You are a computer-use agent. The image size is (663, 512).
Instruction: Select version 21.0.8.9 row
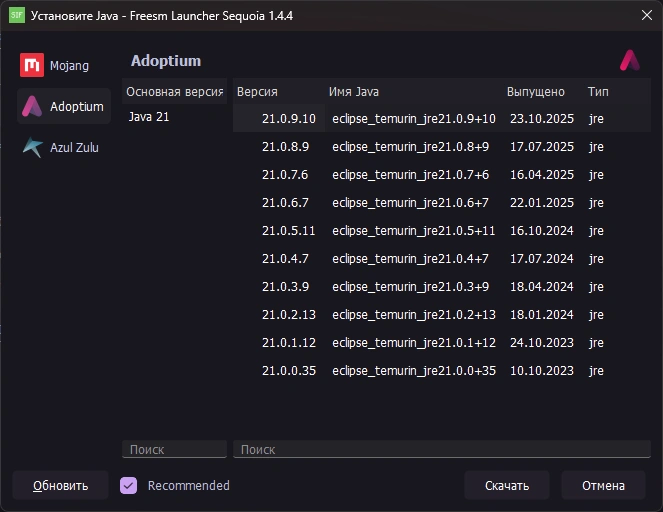(x=442, y=146)
